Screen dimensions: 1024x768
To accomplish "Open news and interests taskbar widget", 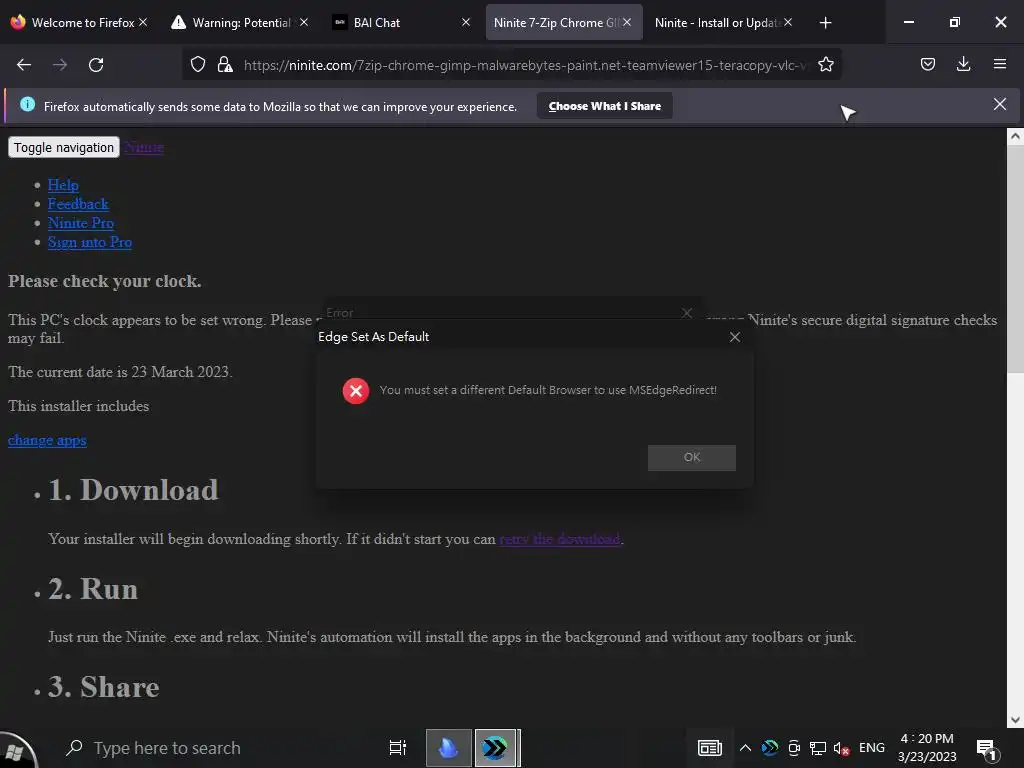I will [709, 748].
